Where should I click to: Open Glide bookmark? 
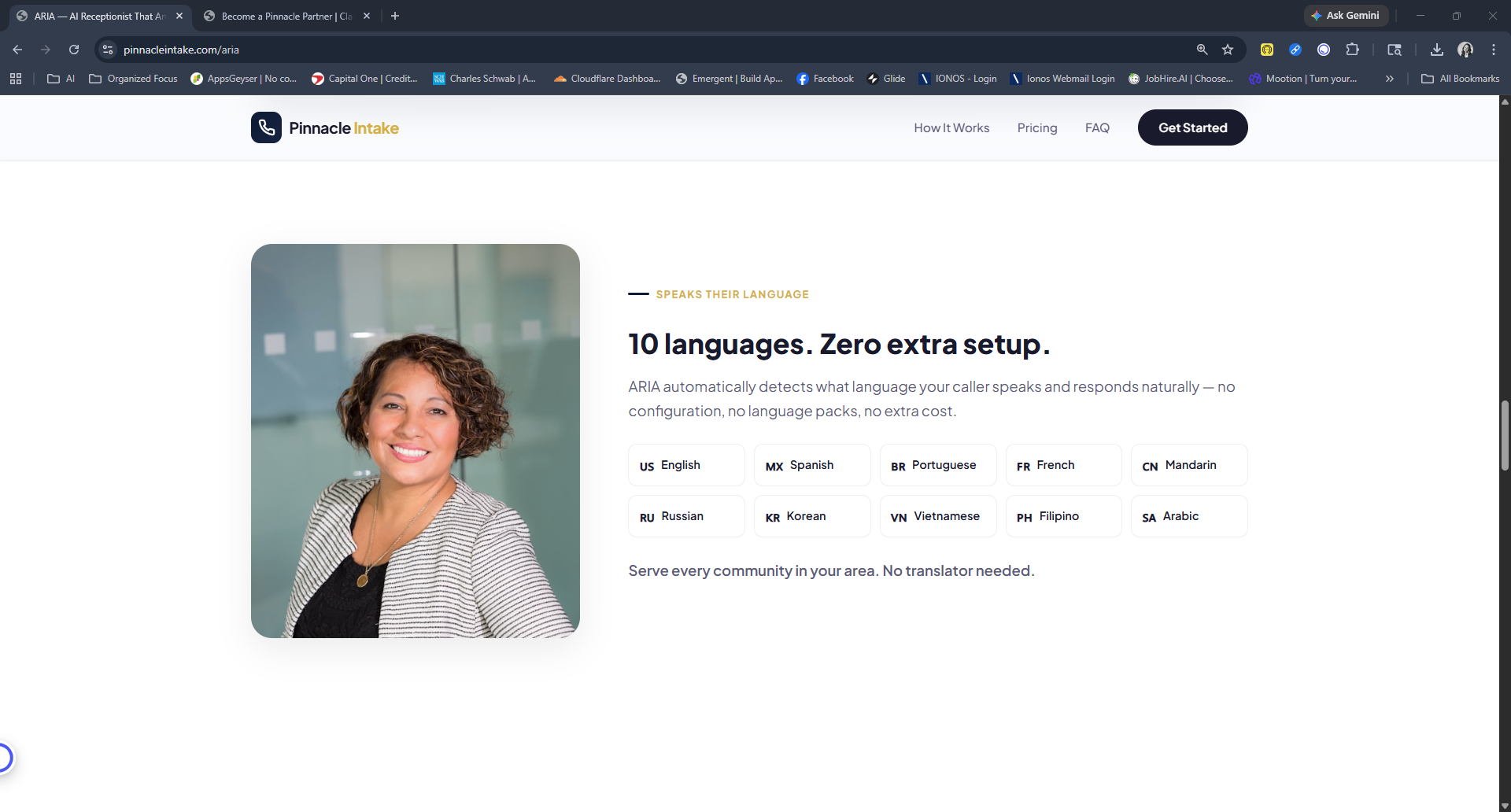(x=886, y=79)
